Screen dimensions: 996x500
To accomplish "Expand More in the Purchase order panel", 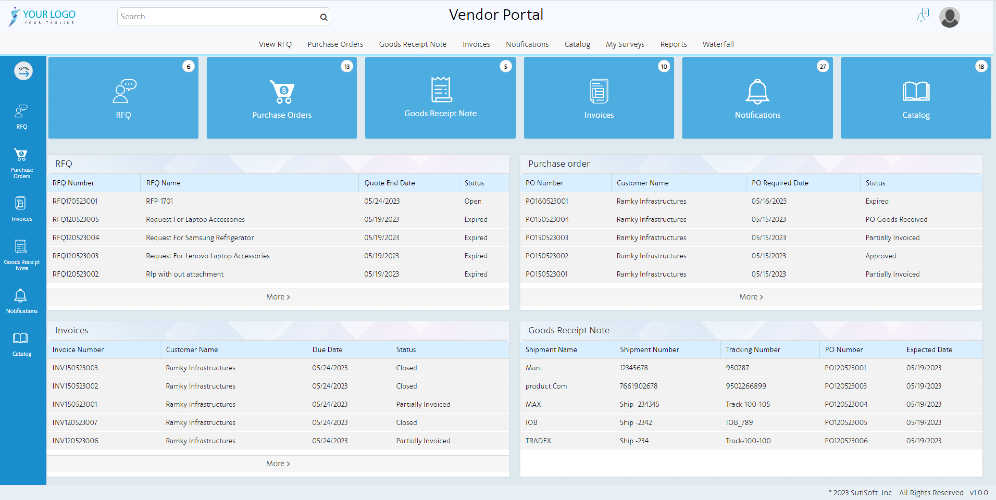I will click(x=751, y=297).
